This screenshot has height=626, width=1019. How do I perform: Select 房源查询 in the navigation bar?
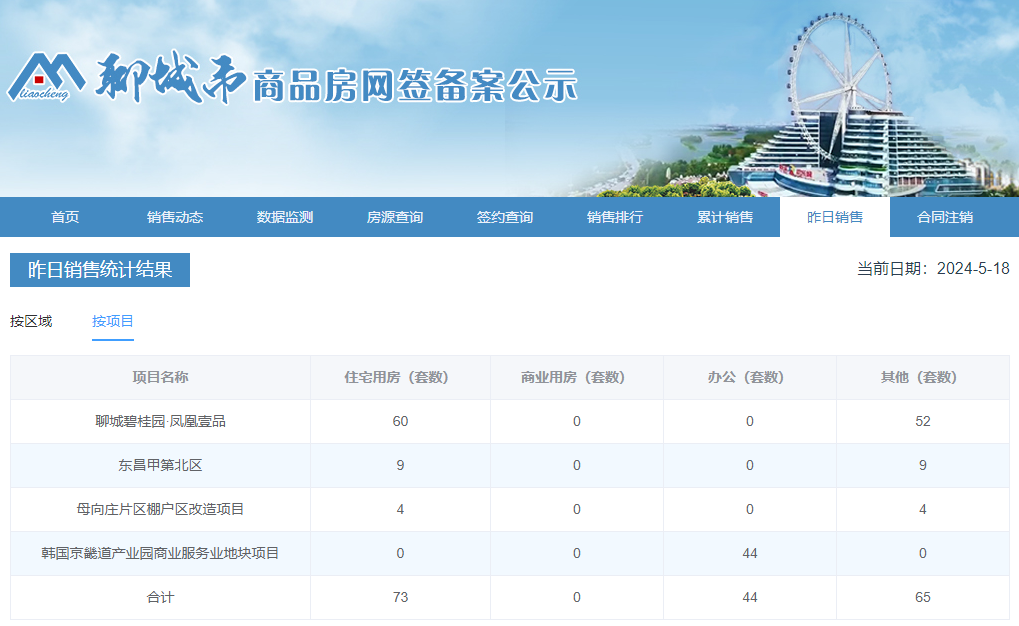tap(395, 217)
